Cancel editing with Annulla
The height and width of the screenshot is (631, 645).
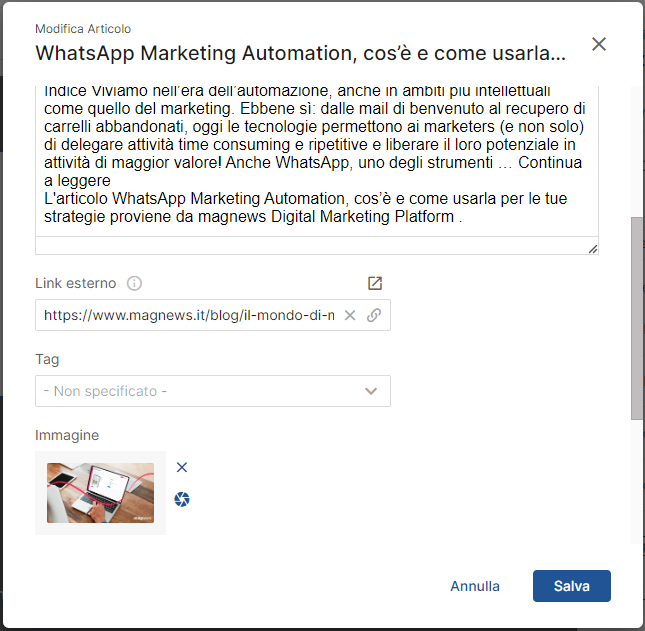click(475, 586)
